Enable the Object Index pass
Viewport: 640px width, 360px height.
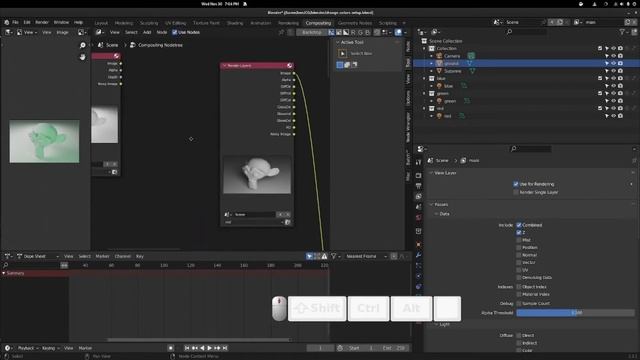click(519, 287)
